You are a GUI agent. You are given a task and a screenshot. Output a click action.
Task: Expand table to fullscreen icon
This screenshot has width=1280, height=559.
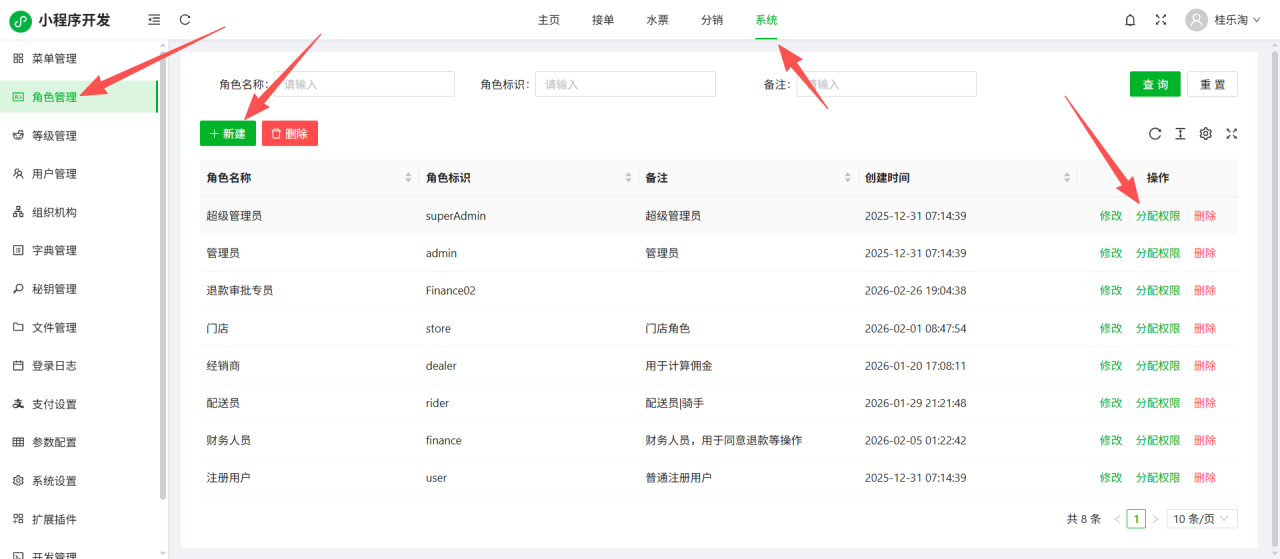1232,134
